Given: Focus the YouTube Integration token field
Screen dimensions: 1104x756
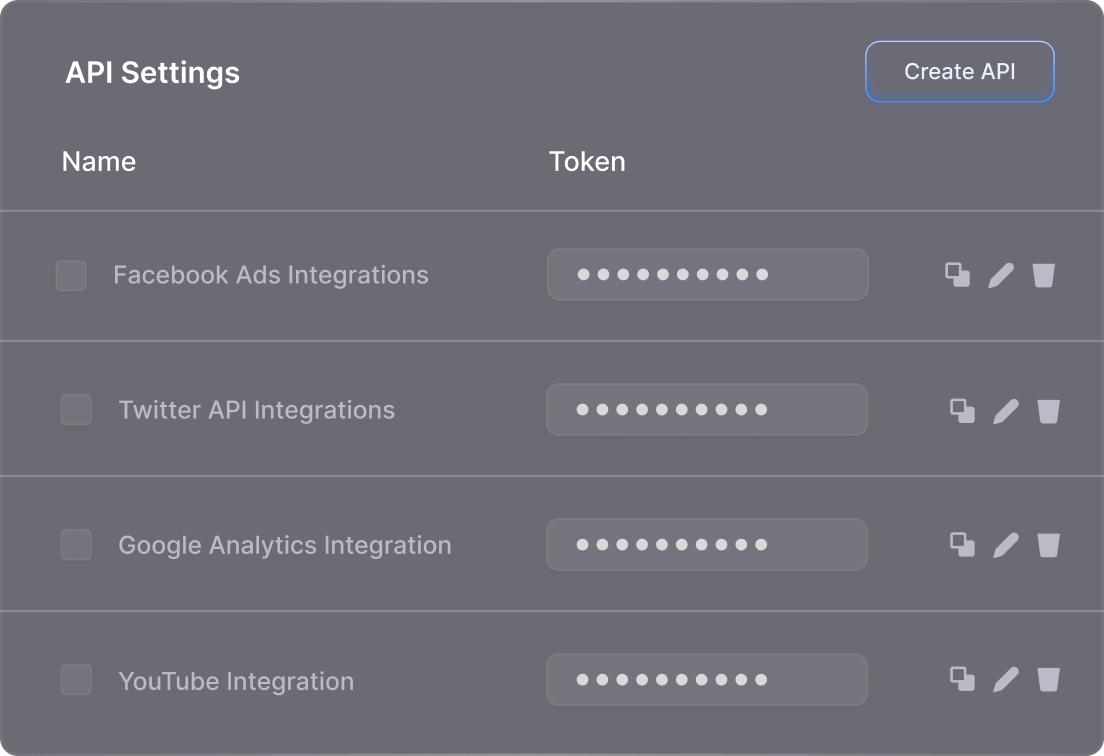Looking at the screenshot, I should [x=706, y=680].
